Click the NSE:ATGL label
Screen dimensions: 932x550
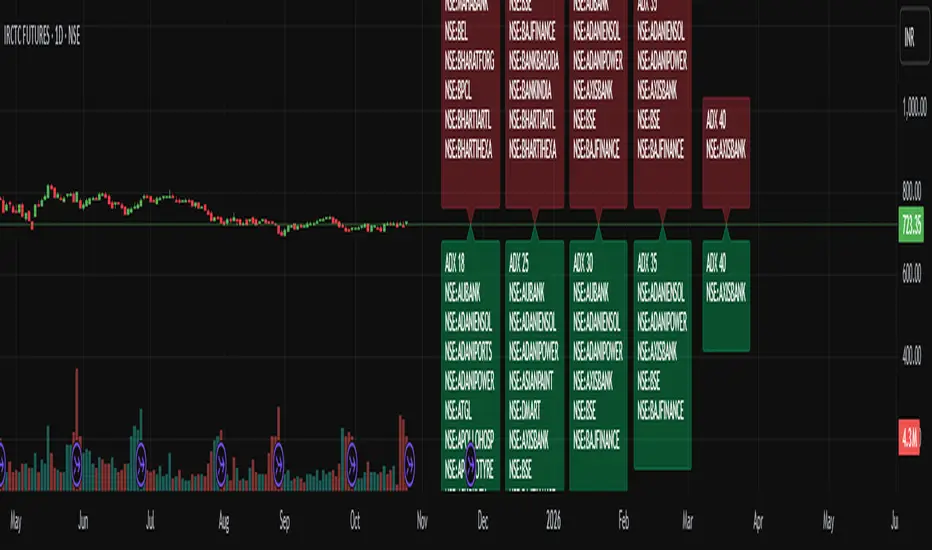click(458, 410)
